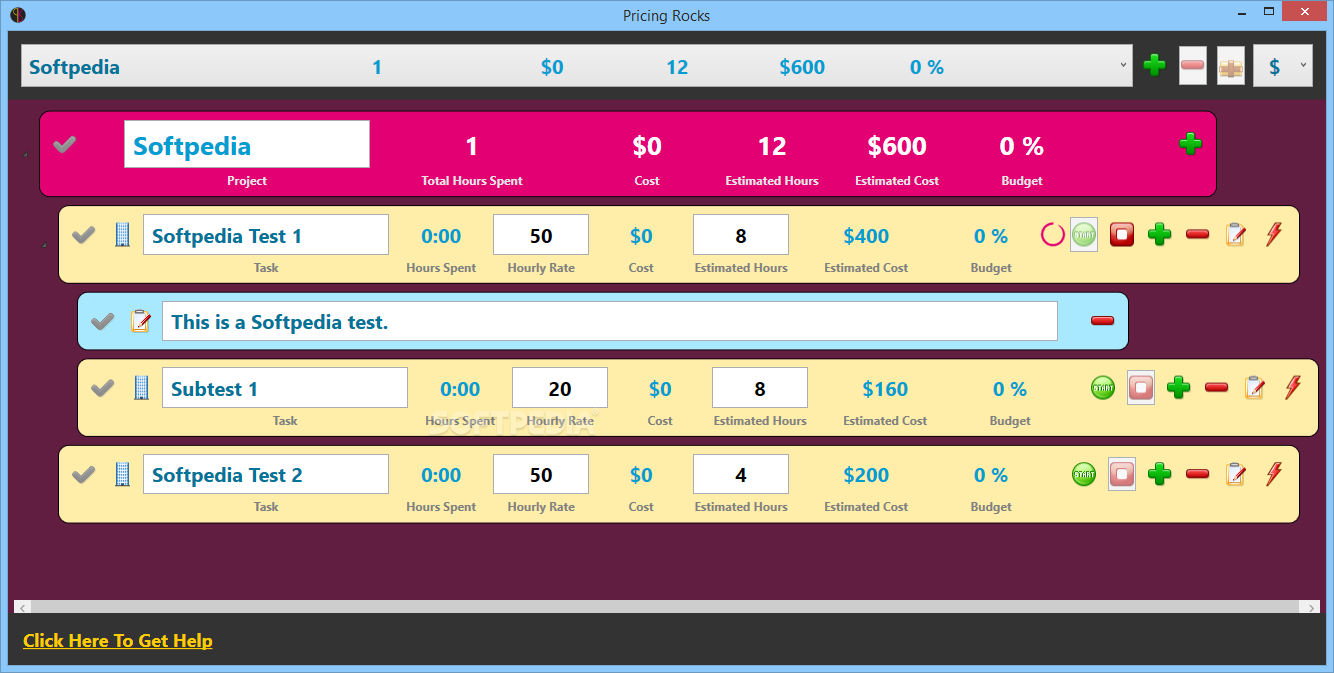This screenshot has width=1334, height=673.
Task: Click building icon of Subtest 1
Action: tap(142, 388)
